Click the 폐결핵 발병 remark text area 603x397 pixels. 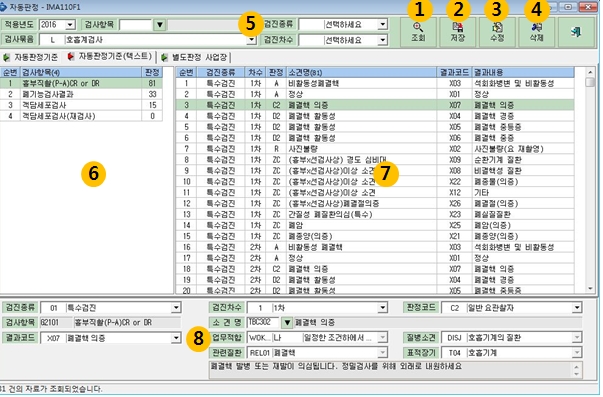[x=390, y=370]
